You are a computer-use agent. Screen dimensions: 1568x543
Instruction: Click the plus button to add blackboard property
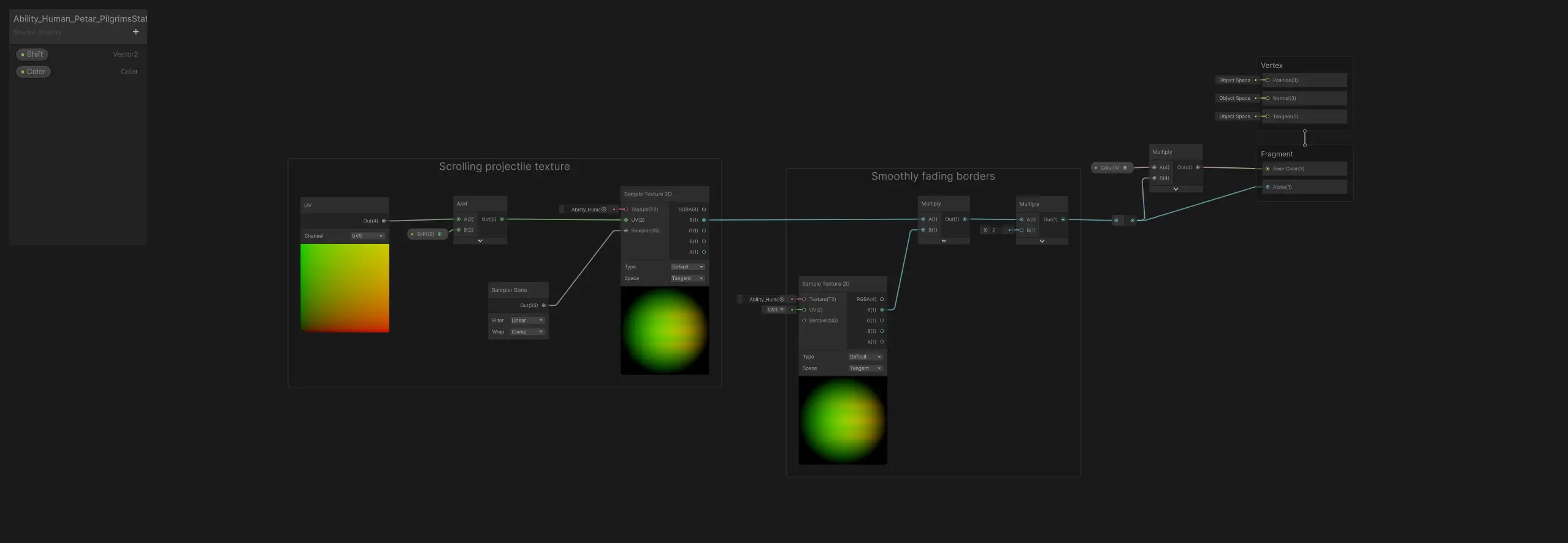click(x=136, y=32)
